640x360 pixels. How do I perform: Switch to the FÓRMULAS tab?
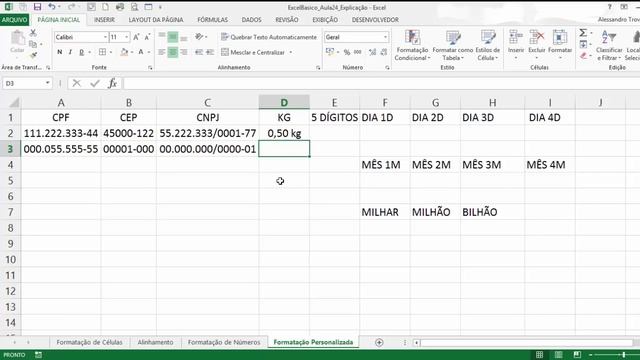(x=213, y=20)
